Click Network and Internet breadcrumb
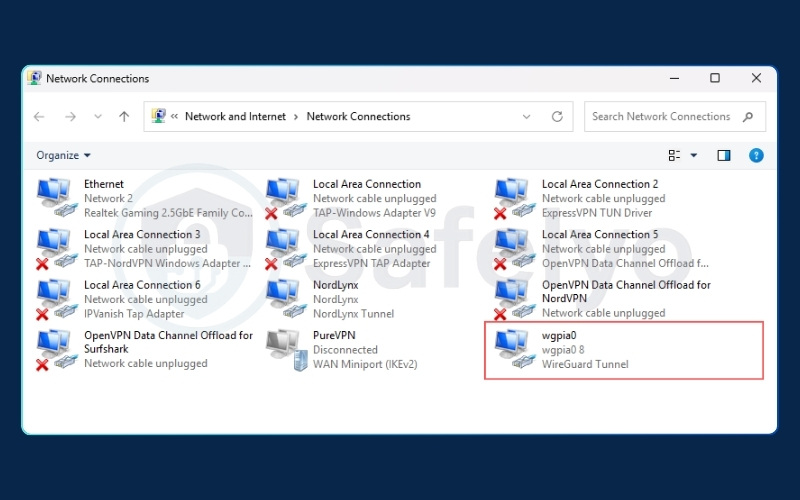Screen dimensions: 800x500 (235, 116)
